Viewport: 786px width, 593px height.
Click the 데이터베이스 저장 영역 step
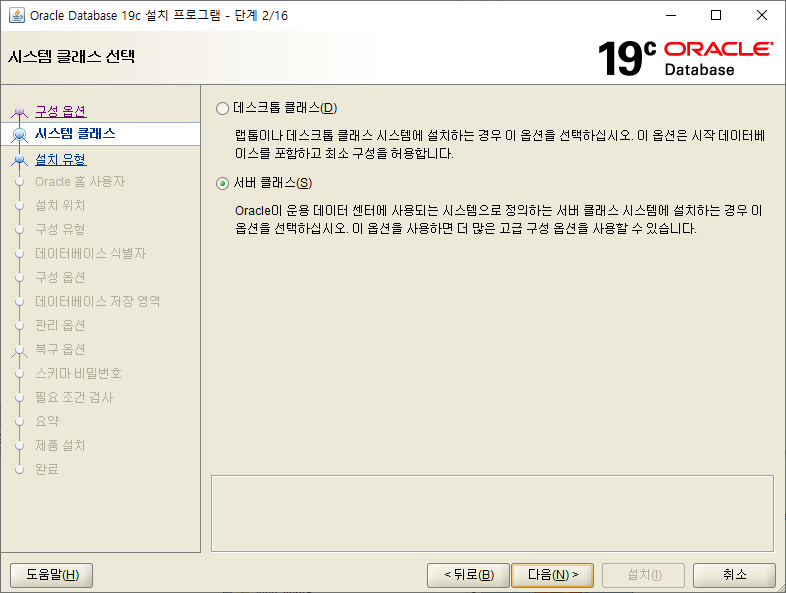click(97, 301)
